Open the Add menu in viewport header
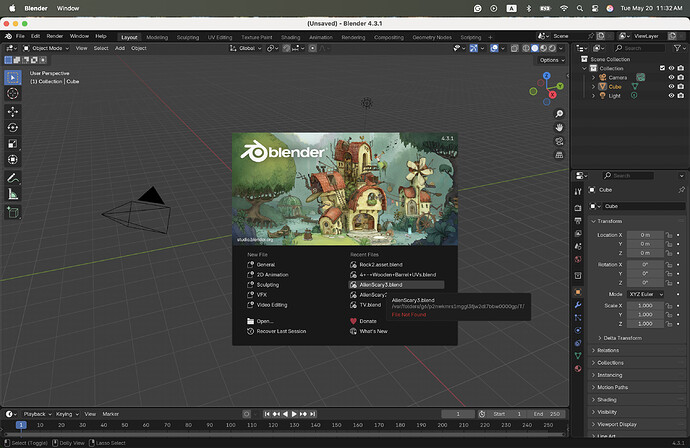The image size is (690, 448). (120, 48)
